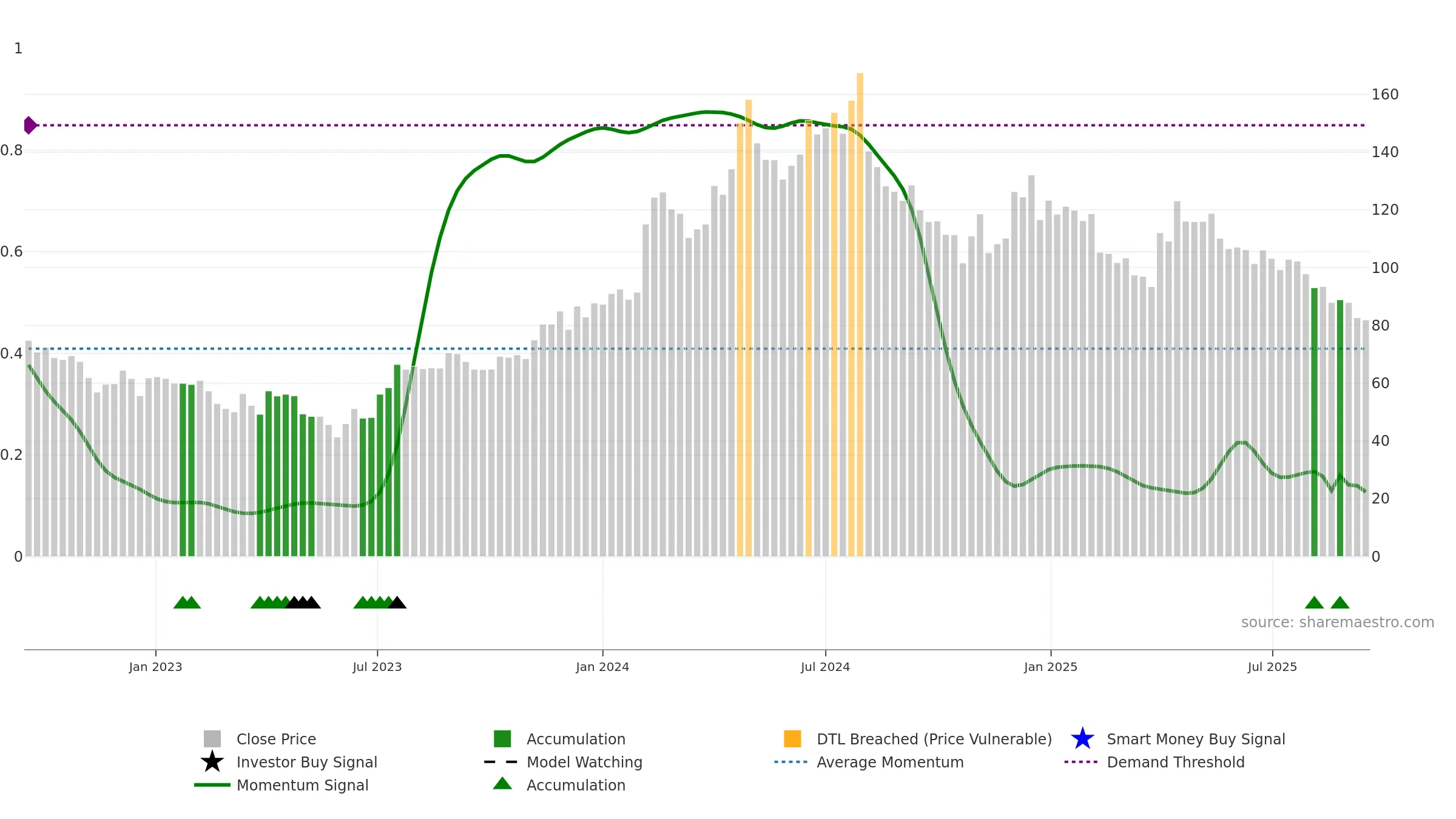Click the green Accumulation square legend icon

[x=502, y=739]
